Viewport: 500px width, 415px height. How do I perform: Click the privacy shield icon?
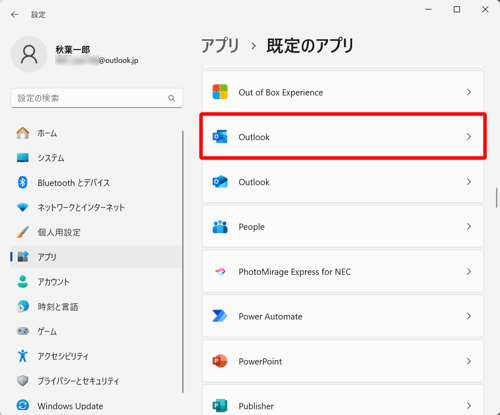(x=23, y=381)
